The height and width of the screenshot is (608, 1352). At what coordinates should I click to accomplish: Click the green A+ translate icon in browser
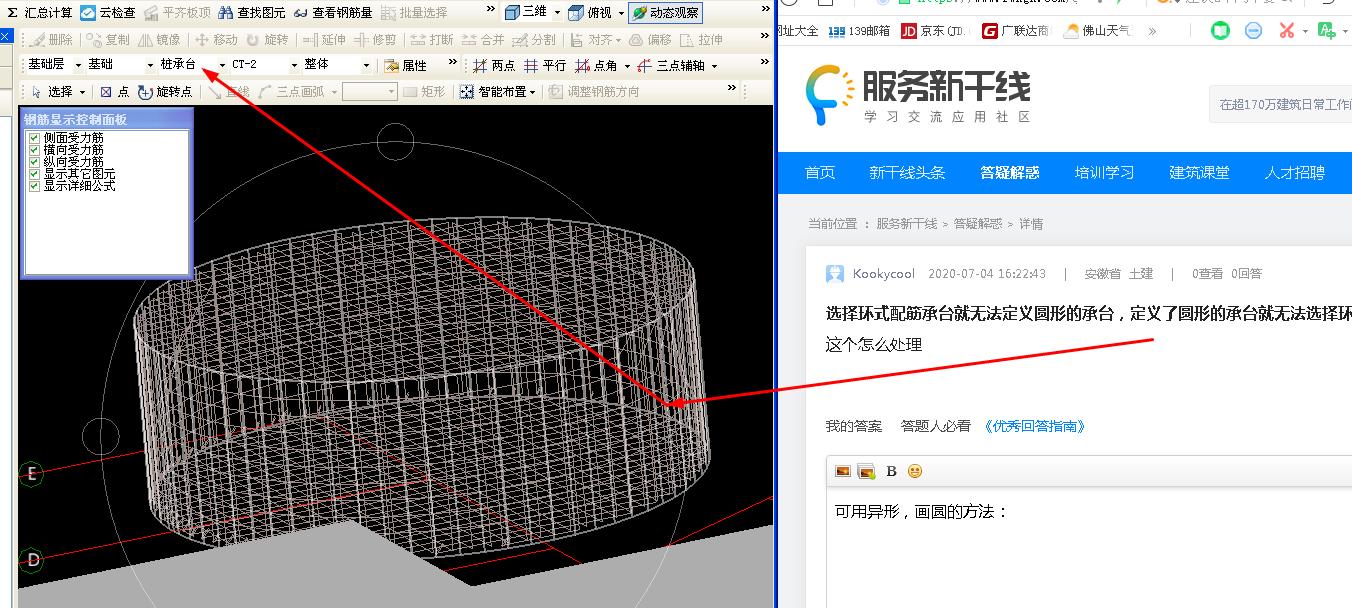coord(1326,31)
